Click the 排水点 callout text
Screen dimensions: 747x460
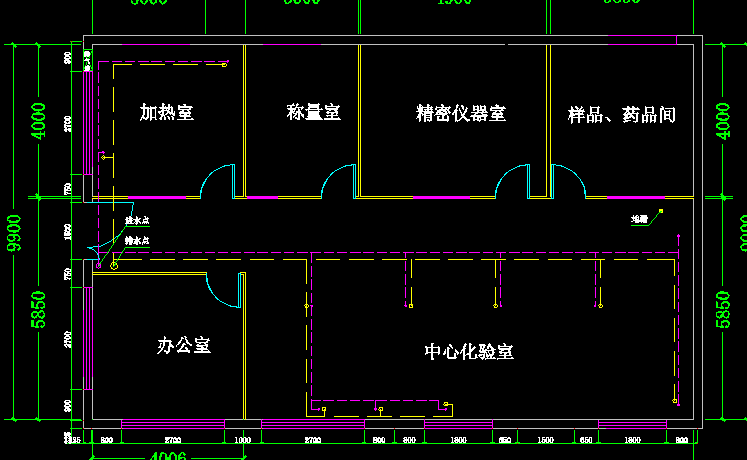(x=137, y=240)
